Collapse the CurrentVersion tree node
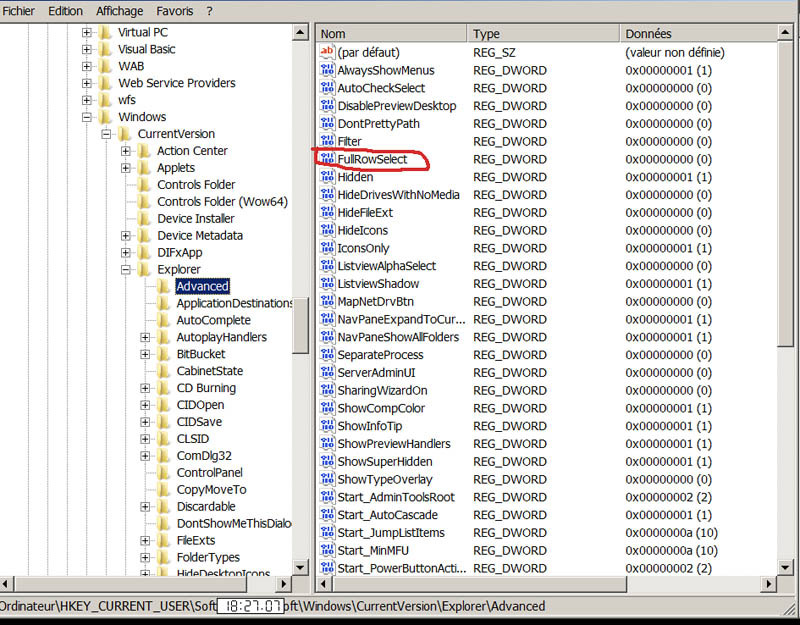 (x=106, y=134)
